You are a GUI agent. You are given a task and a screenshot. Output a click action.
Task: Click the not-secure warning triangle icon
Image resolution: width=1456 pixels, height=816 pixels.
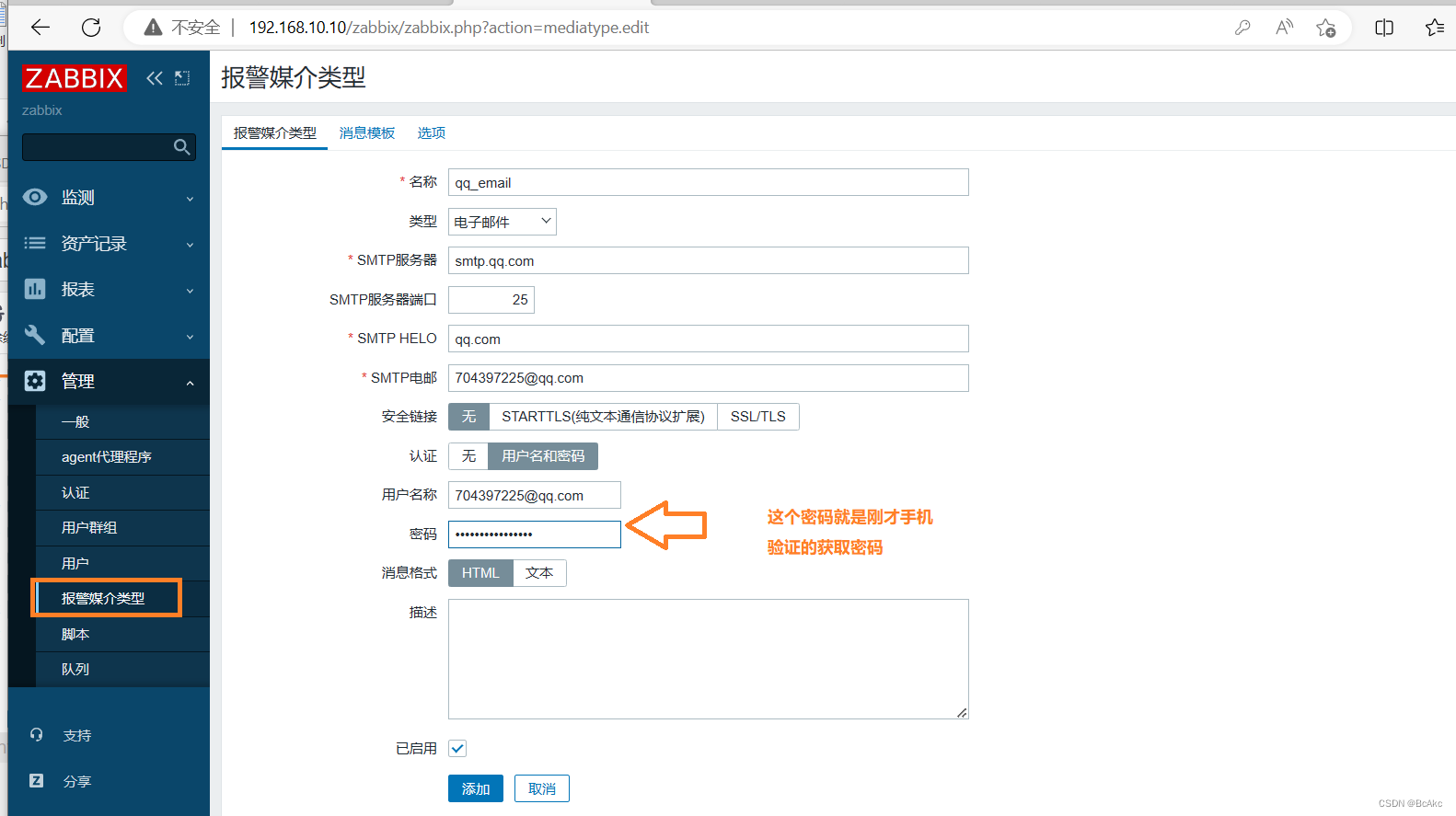(154, 28)
